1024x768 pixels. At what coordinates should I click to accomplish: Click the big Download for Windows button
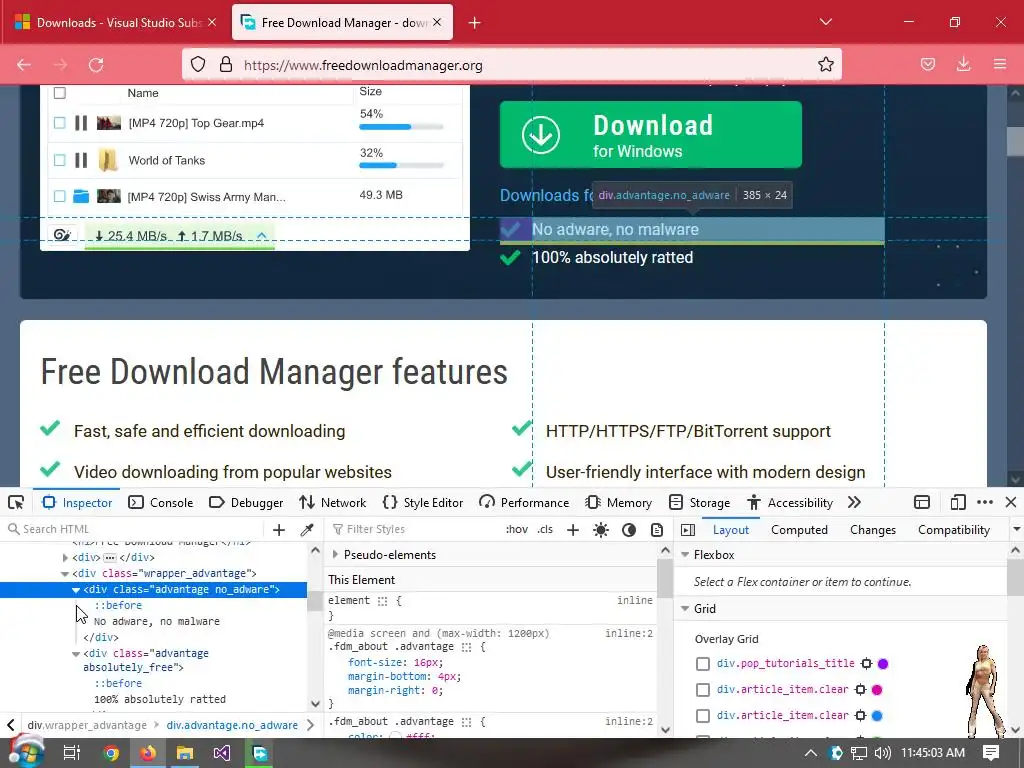[x=650, y=135]
